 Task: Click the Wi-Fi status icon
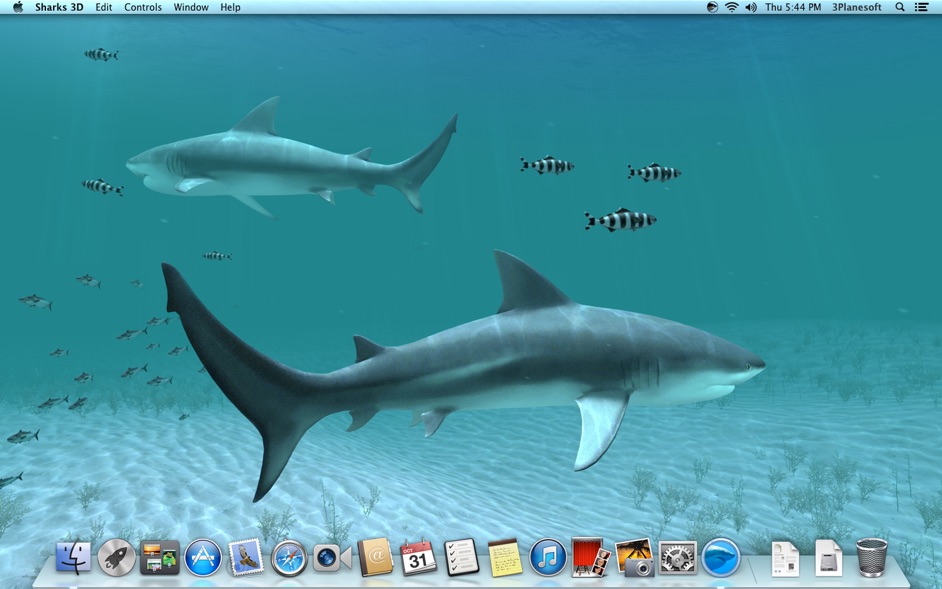tap(731, 7)
